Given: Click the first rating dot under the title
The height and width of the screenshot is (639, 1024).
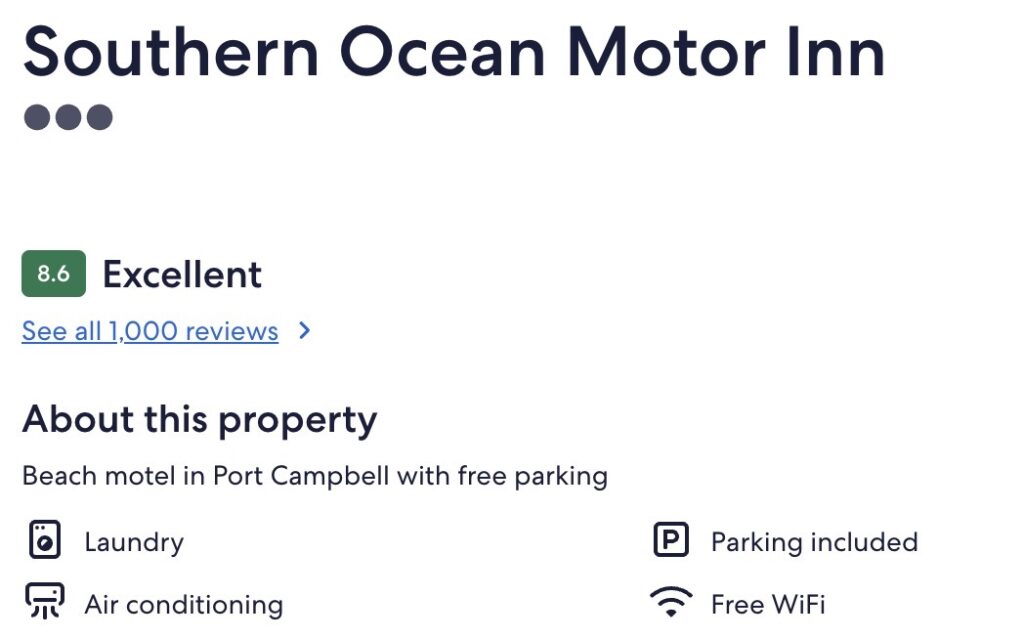Looking at the screenshot, I should click(x=36, y=118).
